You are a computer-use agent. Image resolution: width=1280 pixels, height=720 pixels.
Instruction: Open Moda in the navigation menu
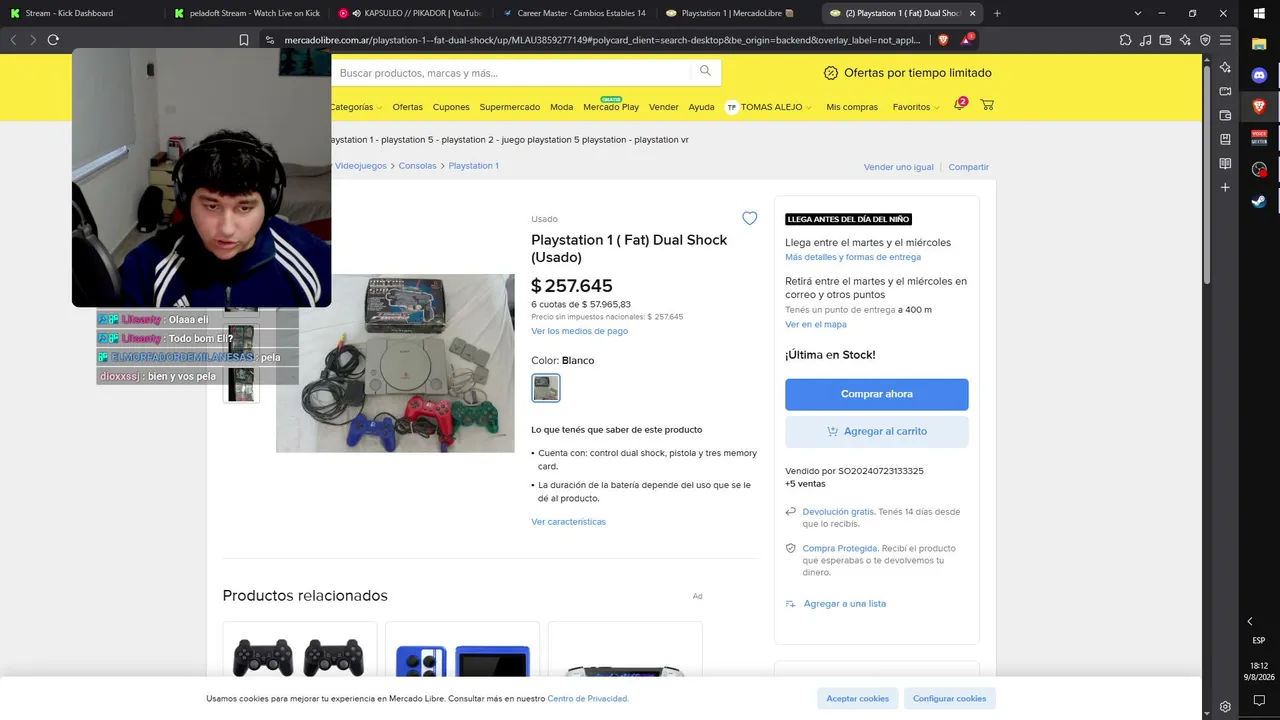pyautogui.click(x=561, y=107)
